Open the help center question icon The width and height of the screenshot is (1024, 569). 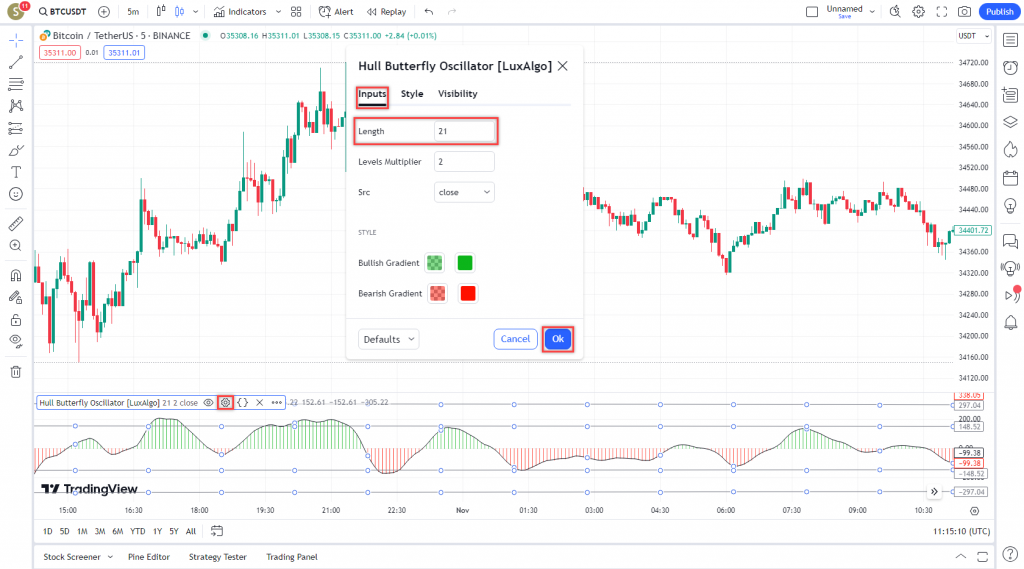pos(1010,555)
